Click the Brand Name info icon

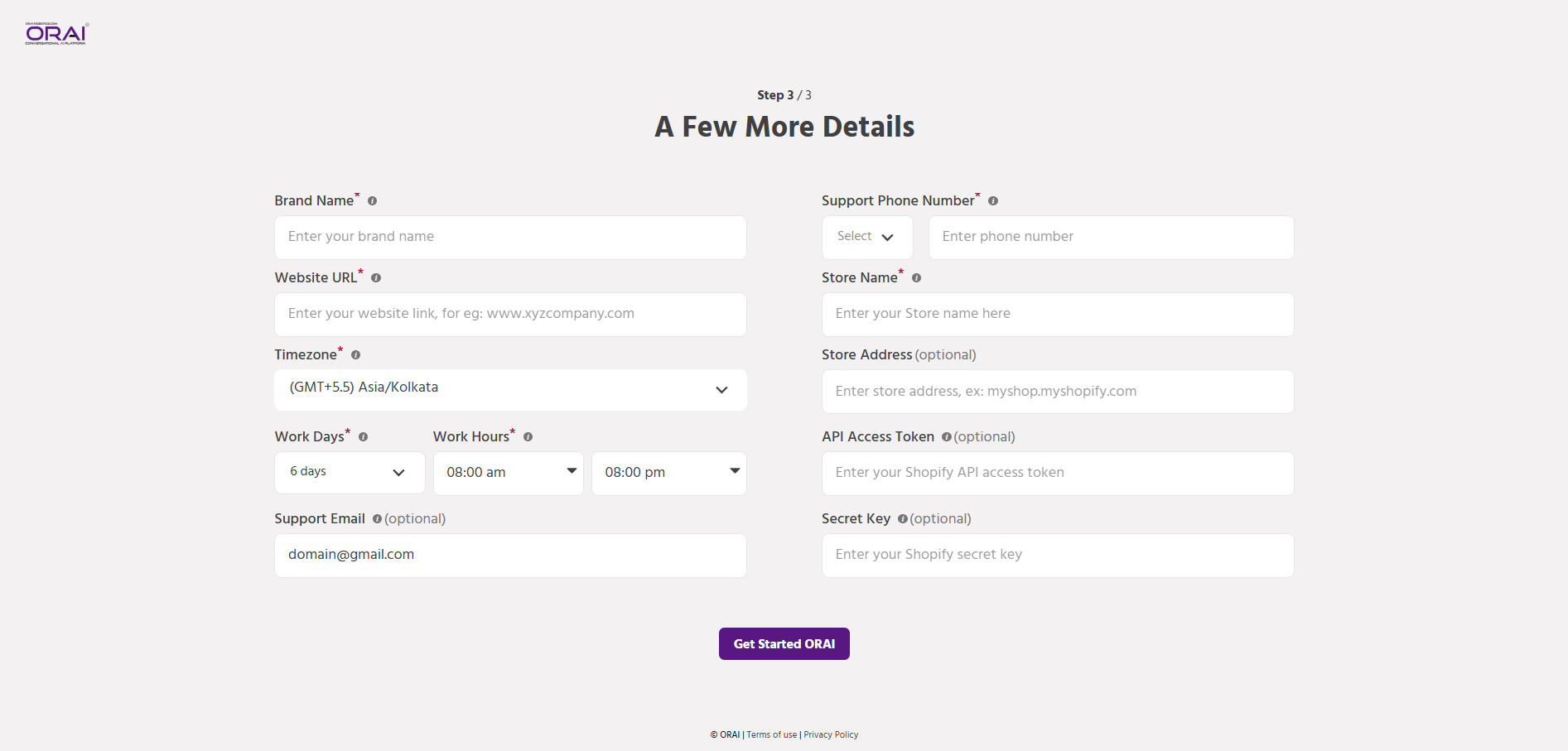coord(372,201)
